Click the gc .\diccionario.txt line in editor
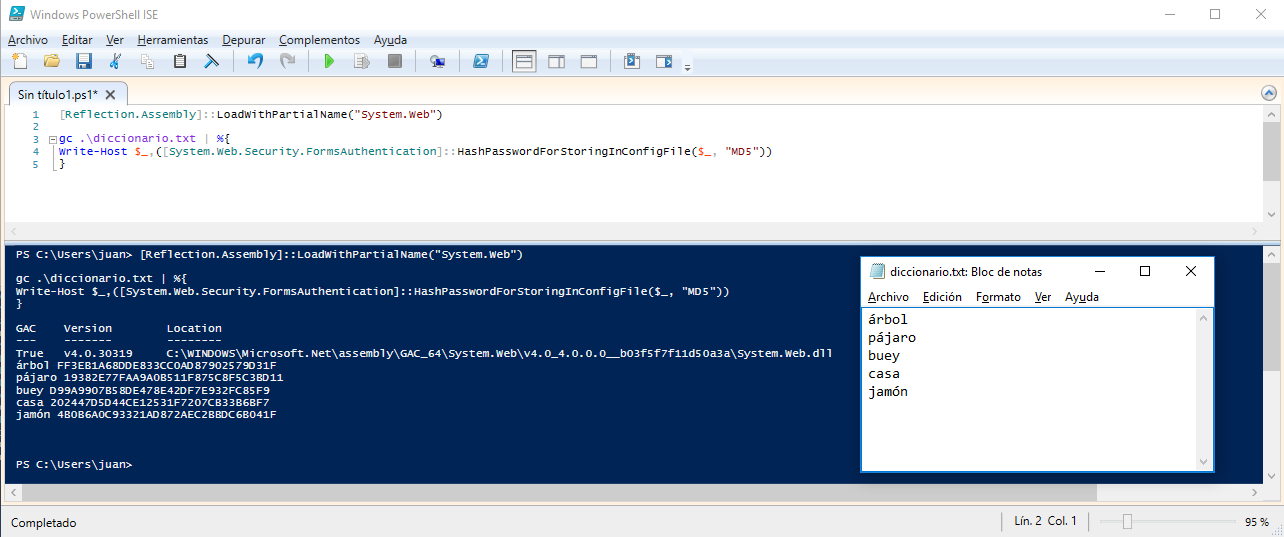The height and width of the screenshot is (537, 1284). pos(145,139)
